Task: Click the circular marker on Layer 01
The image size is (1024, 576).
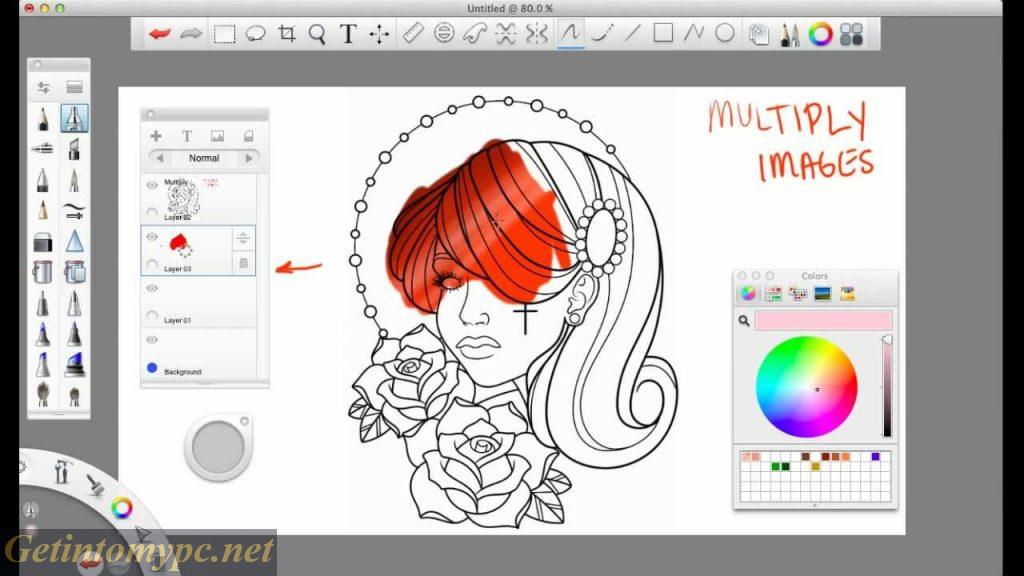Action: click(x=152, y=316)
